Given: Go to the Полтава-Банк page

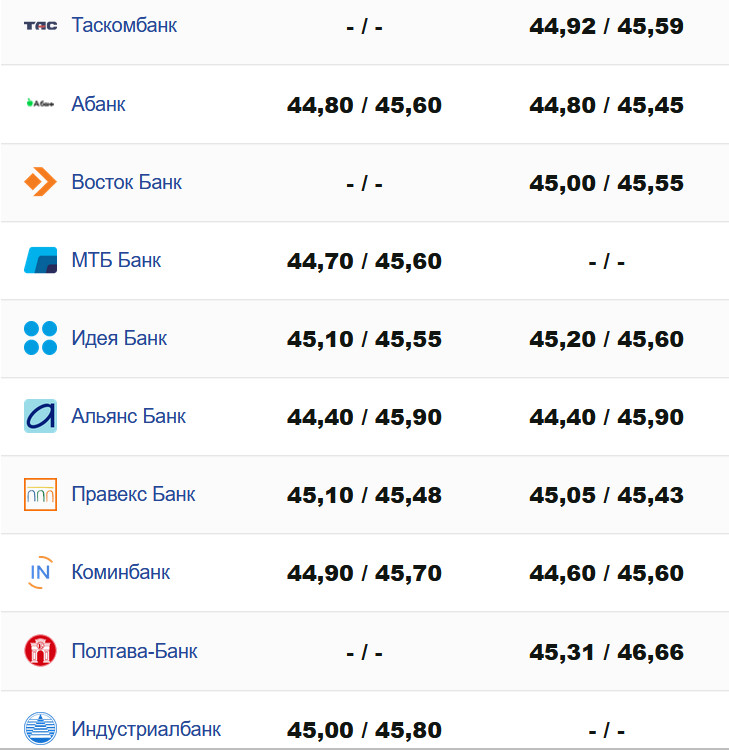Looking at the screenshot, I should pyautogui.click(x=134, y=651).
